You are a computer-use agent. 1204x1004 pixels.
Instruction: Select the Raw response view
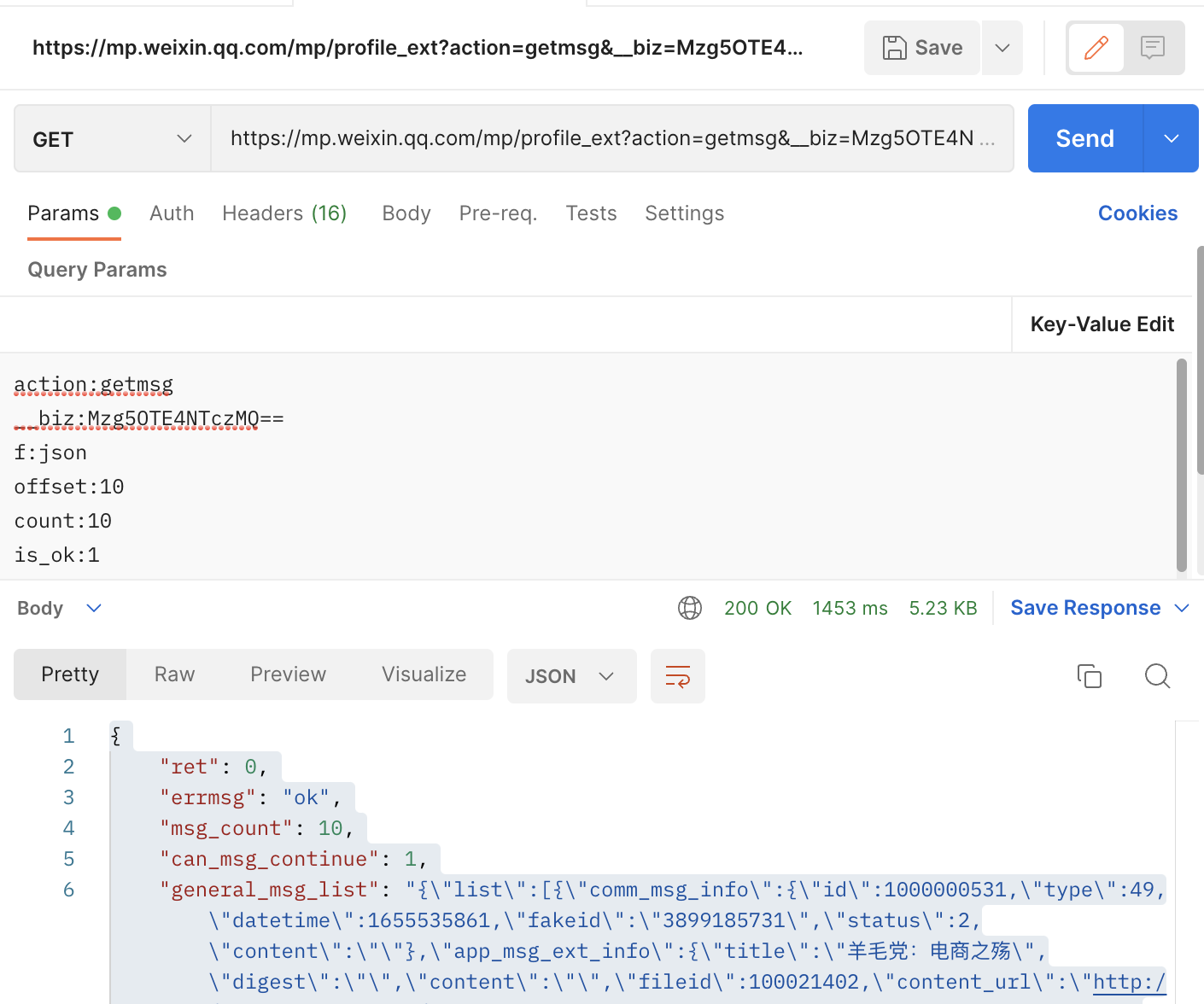[x=174, y=674]
